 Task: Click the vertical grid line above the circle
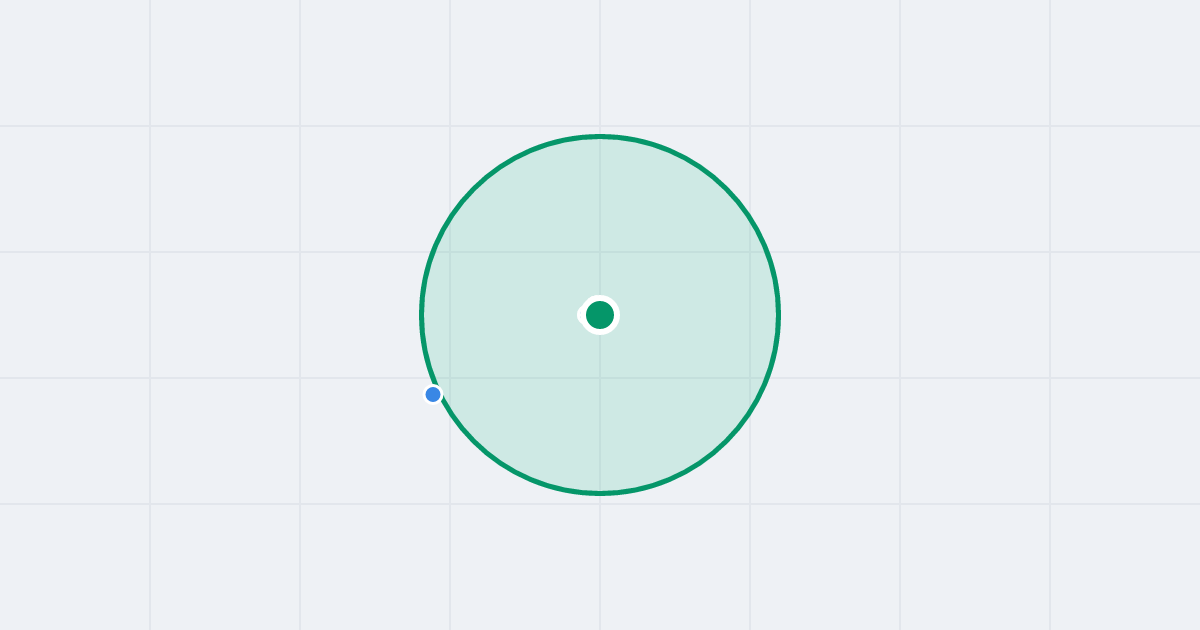click(600, 65)
